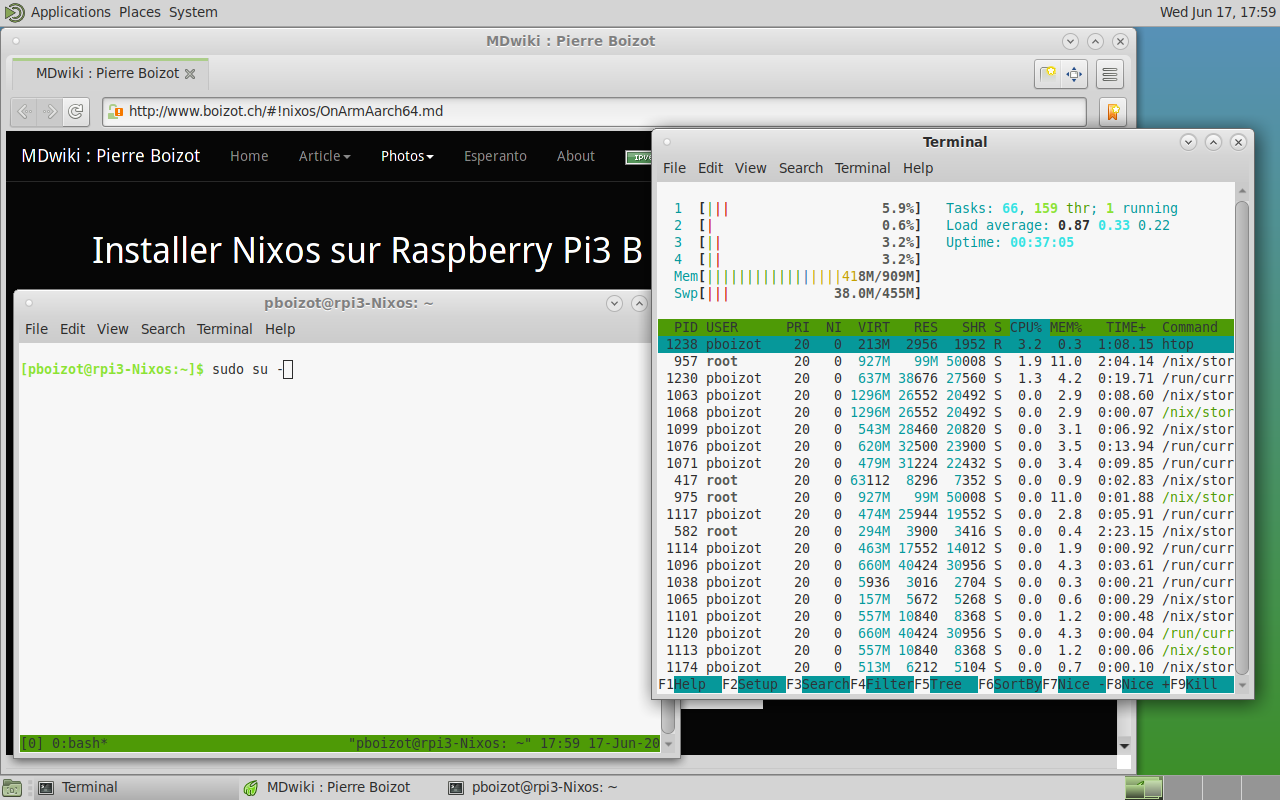
Task: Click MDwiki : Pierre Boizot brand link
Action: click(x=111, y=156)
